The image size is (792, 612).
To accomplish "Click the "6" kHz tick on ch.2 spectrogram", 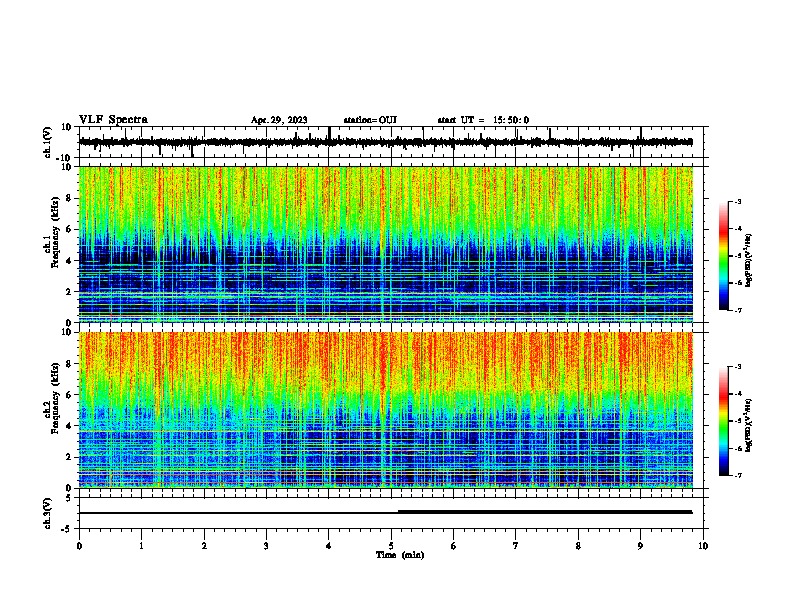I will coord(70,394).
